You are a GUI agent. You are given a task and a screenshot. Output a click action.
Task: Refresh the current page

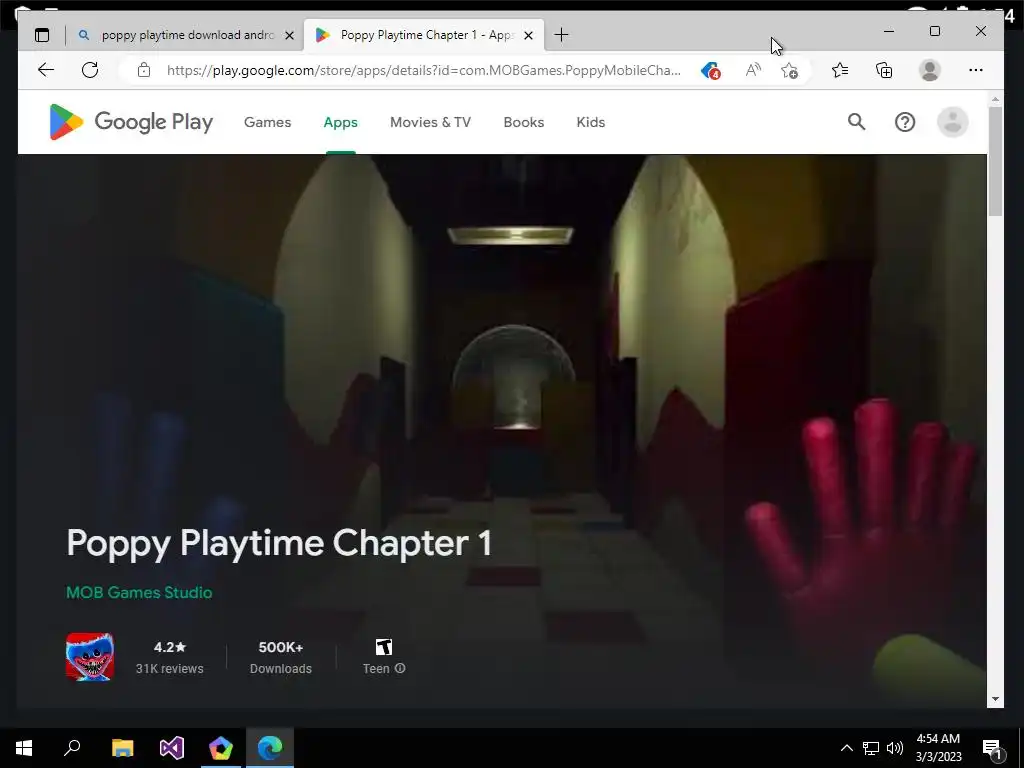coord(90,70)
